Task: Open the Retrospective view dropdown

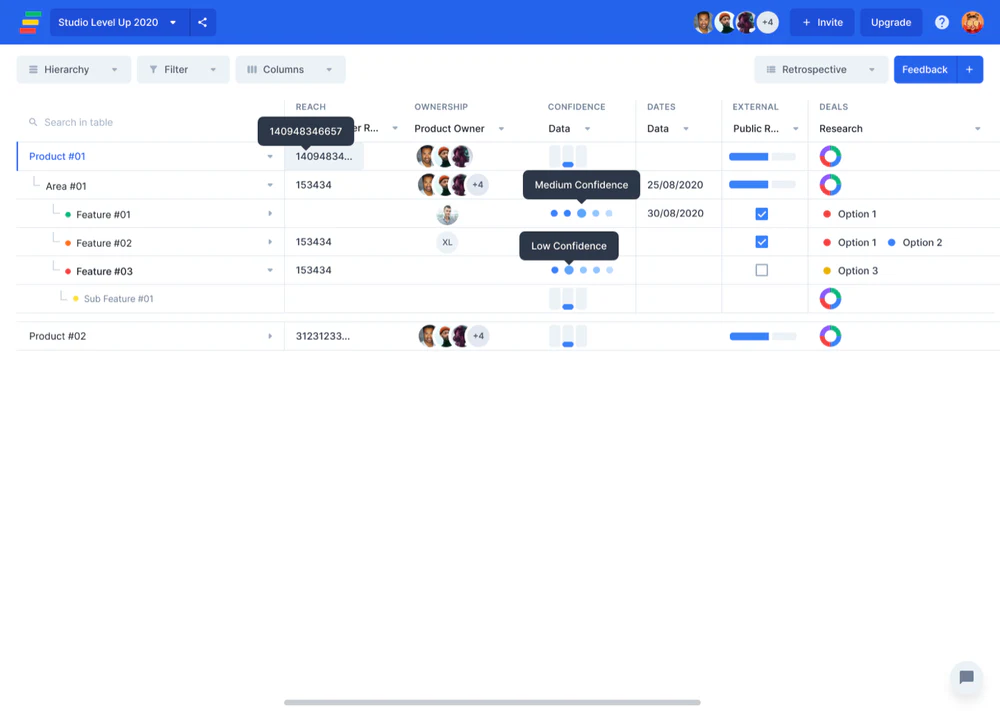Action: click(x=821, y=70)
